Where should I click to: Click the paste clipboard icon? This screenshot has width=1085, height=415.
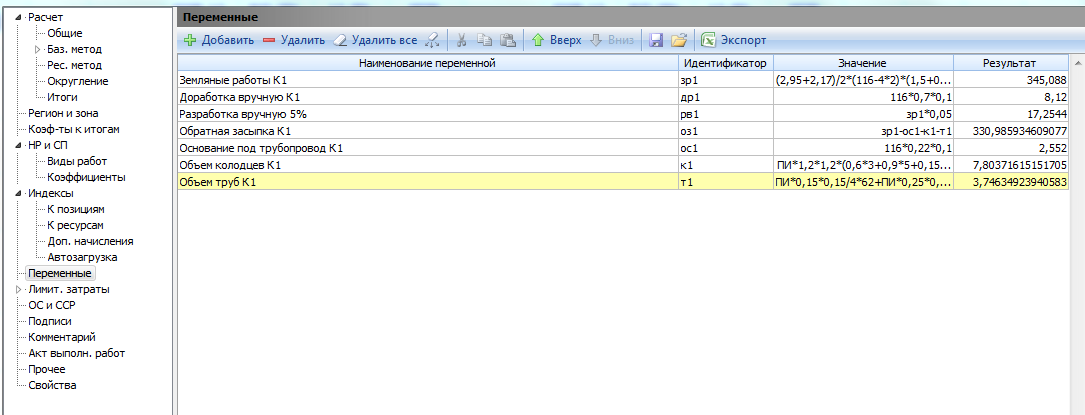508,41
